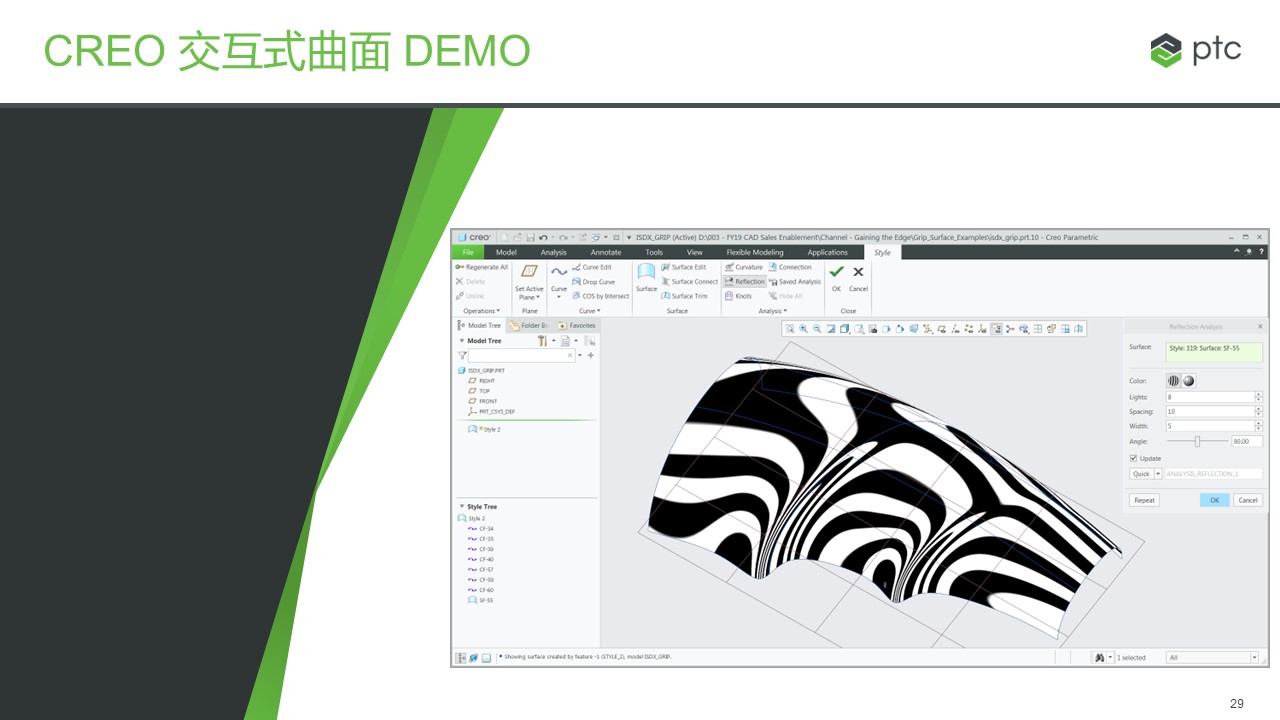The width and height of the screenshot is (1280, 720).
Task: Expand the Curve group dropdown
Action: pos(590,311)
